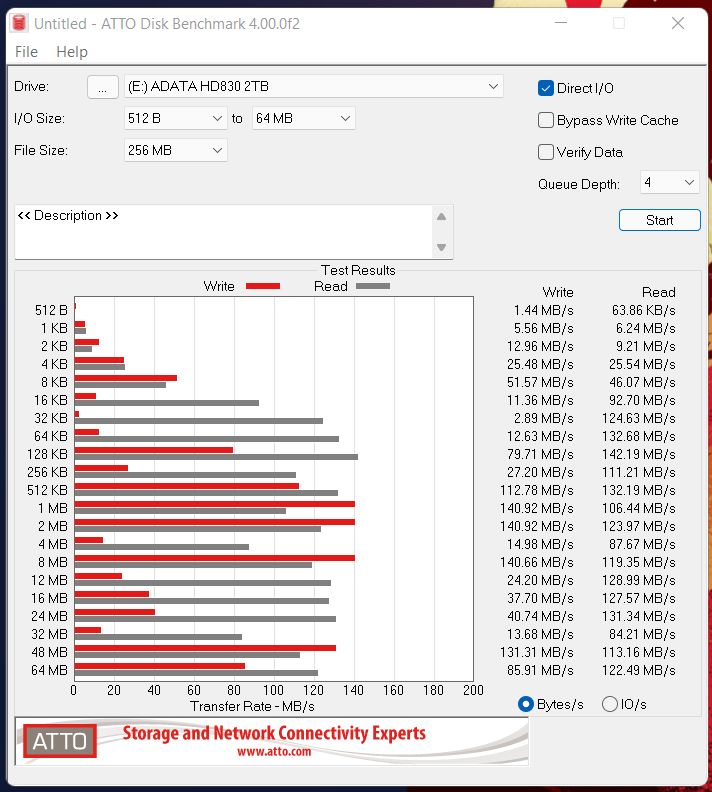Viewport: 712px width, 792px height.
Task: Enable the Verify Data checkbox
Action: click(x=545, y=152)
